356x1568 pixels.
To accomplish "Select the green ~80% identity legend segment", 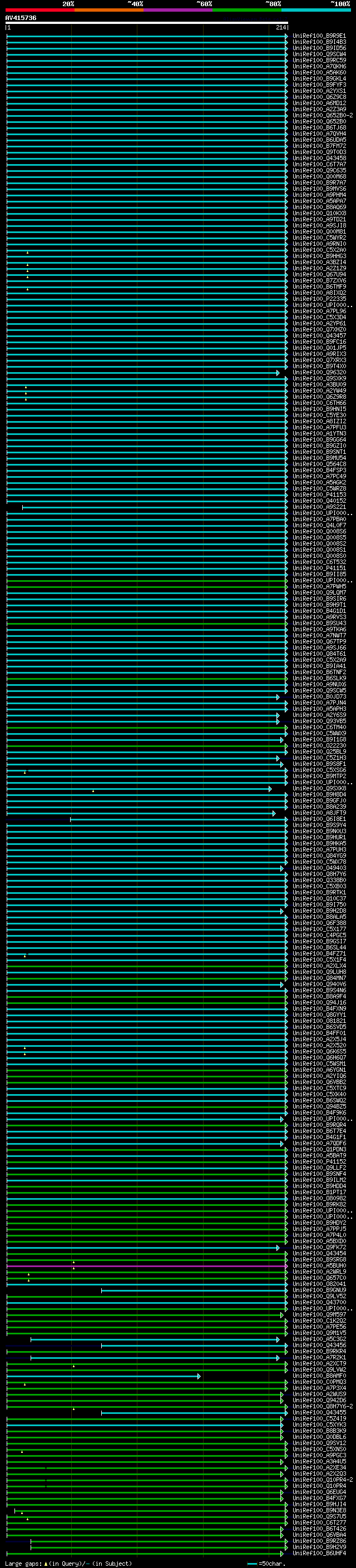I will [247, 10].
